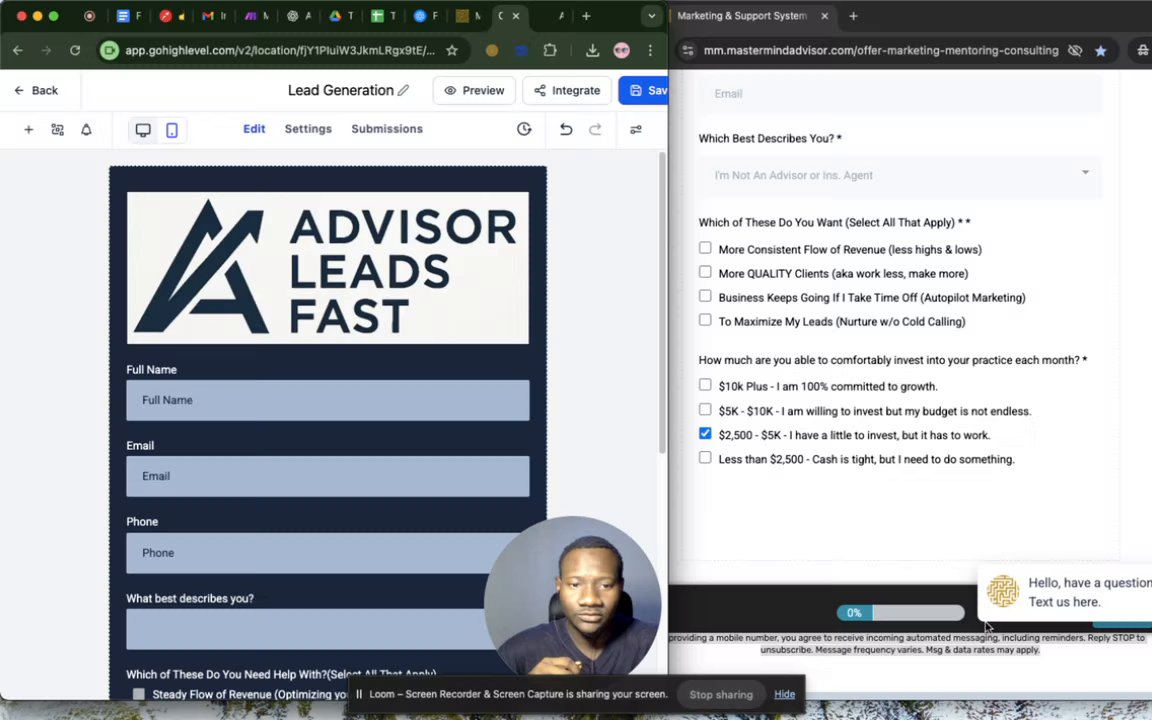This screenshot has width=1152, height=720.
Task: Click the Advisor Leads Fast logo image
Action: coord(328,267)
